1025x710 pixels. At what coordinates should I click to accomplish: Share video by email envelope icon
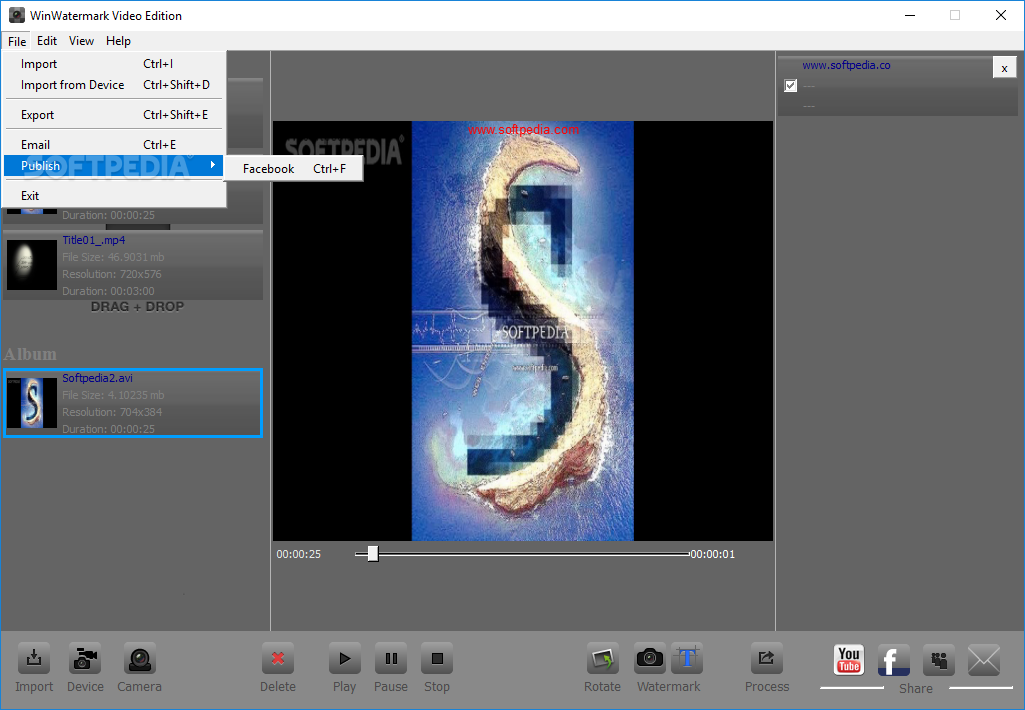pyautogui.click(x=984, y=660)
